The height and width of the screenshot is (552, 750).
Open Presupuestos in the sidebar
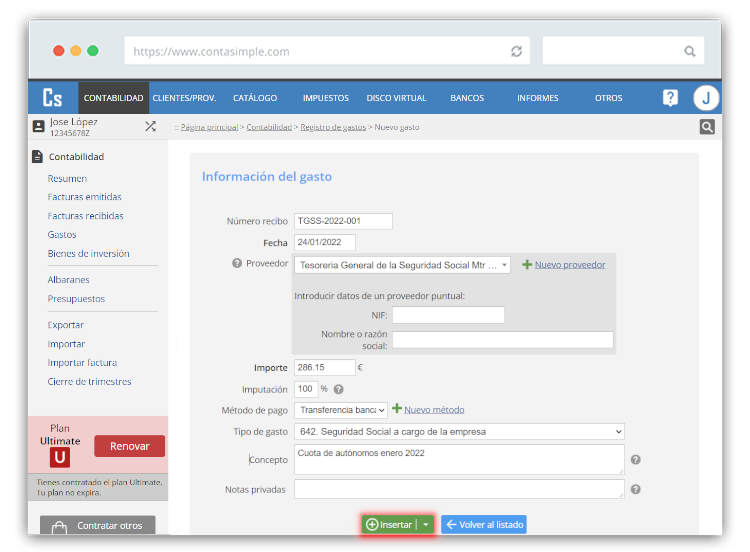(76, 298)
